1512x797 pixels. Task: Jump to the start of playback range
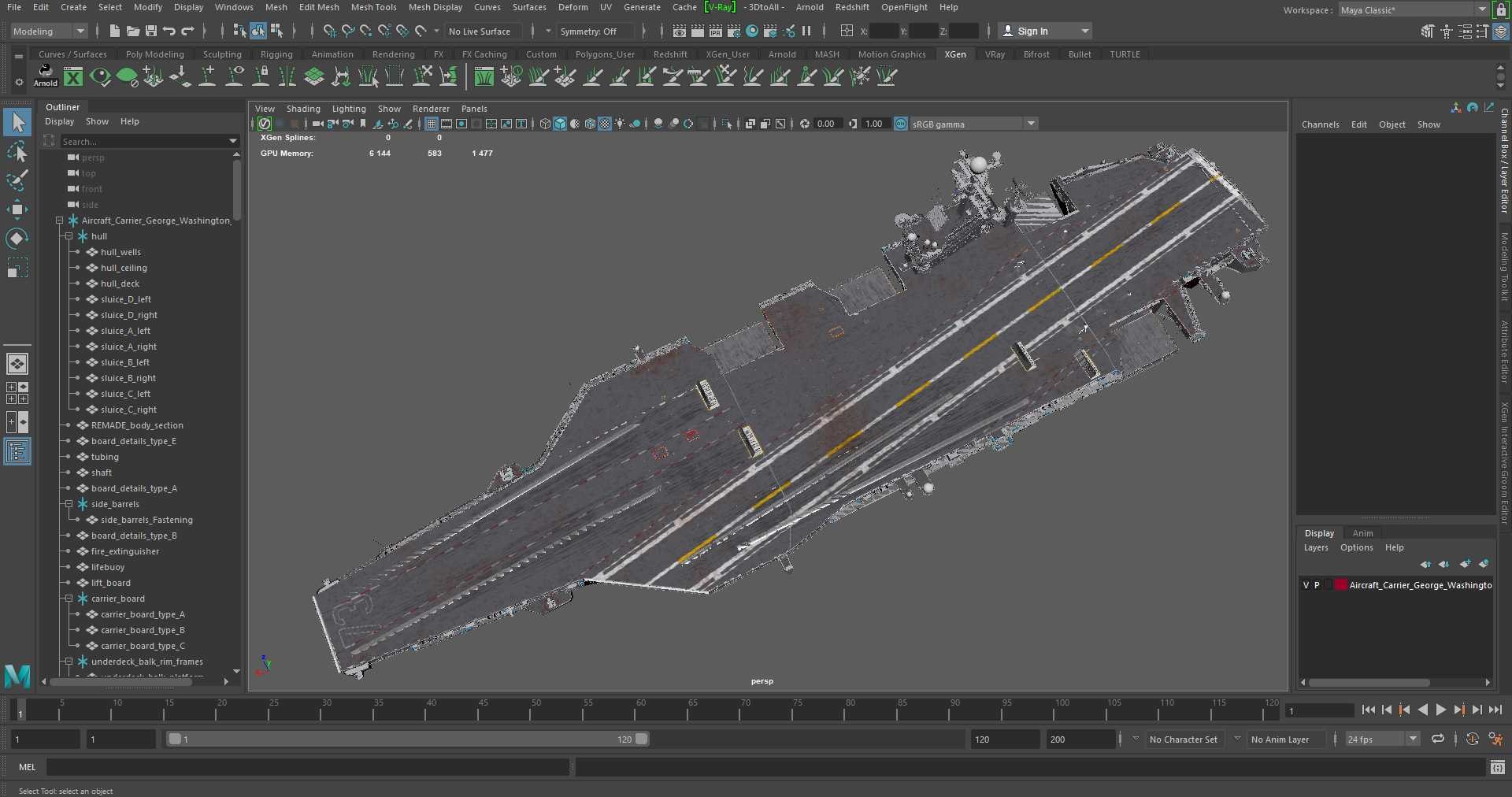click(1368, 710)
